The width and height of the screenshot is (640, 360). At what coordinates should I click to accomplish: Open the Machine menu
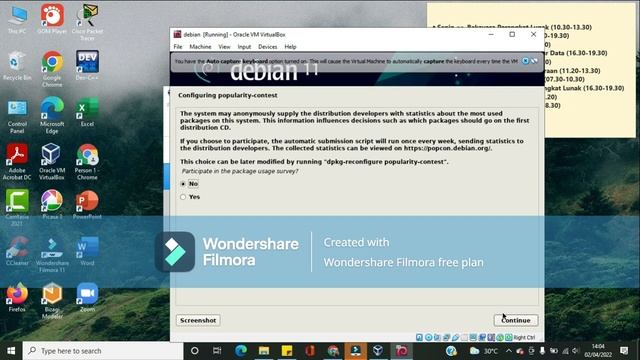[200, 47]
